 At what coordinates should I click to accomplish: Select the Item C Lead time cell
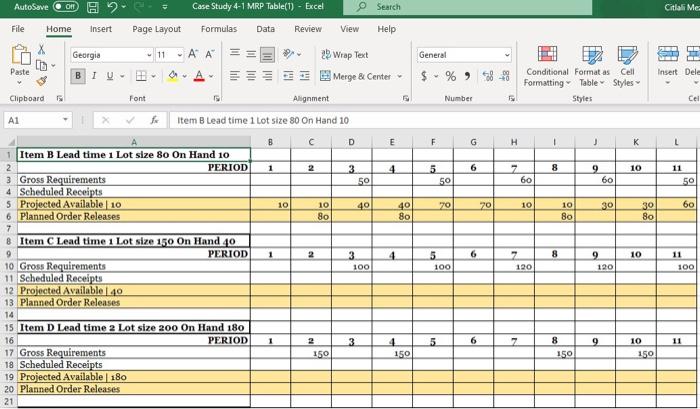click(x=133, y=241)
